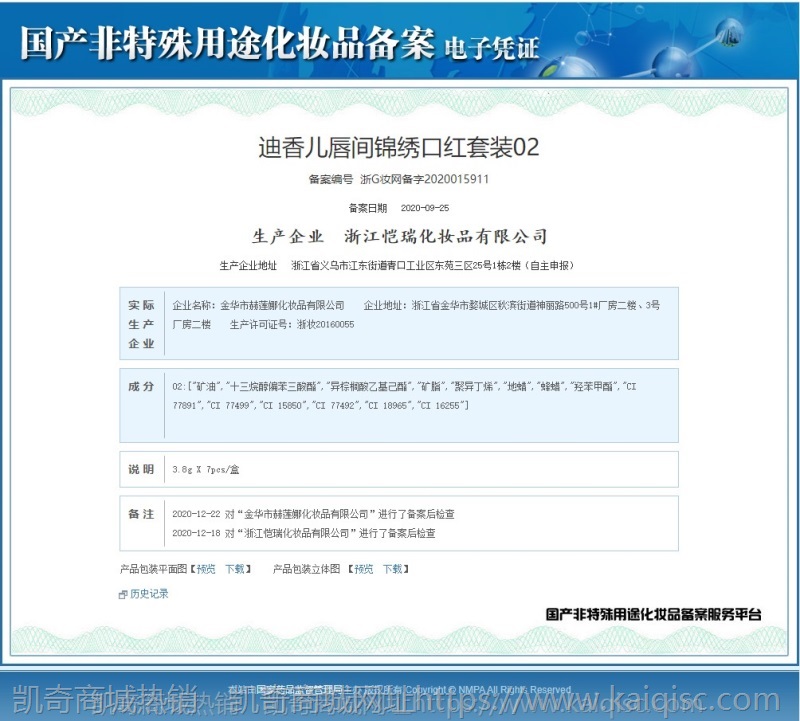The height and width of the screenshot is (721, 800).
Task: Click the 电子凭证 header text
Action: 492,48
